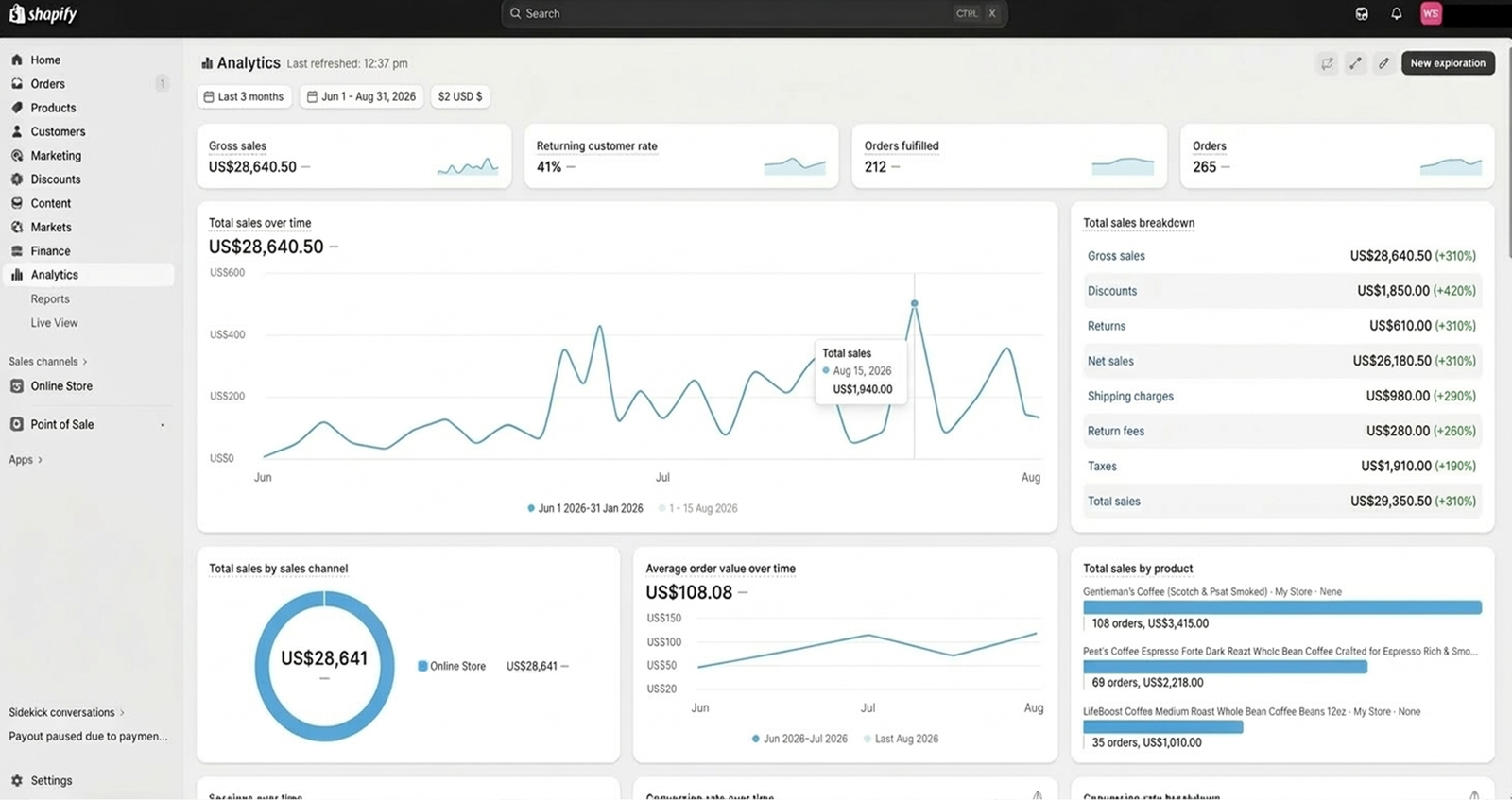The image size is (1512, 800).
Task: Expand the Apps section
Action: [26, 460]
